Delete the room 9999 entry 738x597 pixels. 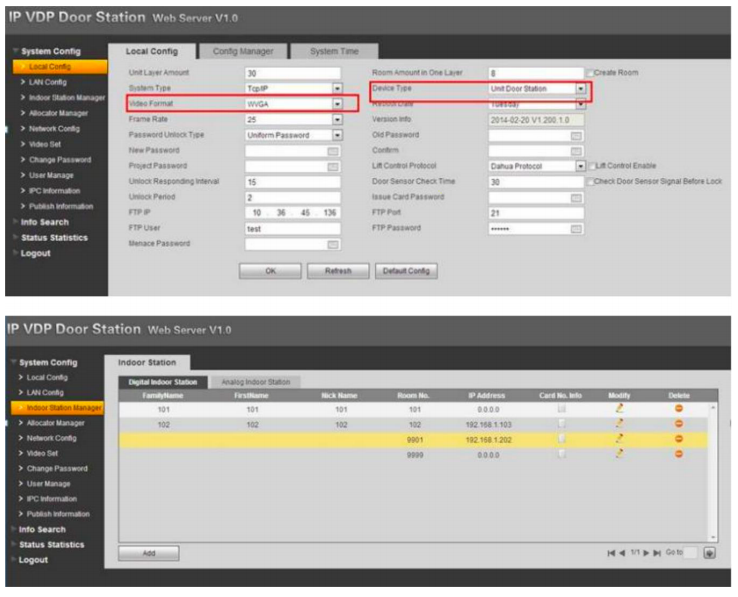coord(679,454)
